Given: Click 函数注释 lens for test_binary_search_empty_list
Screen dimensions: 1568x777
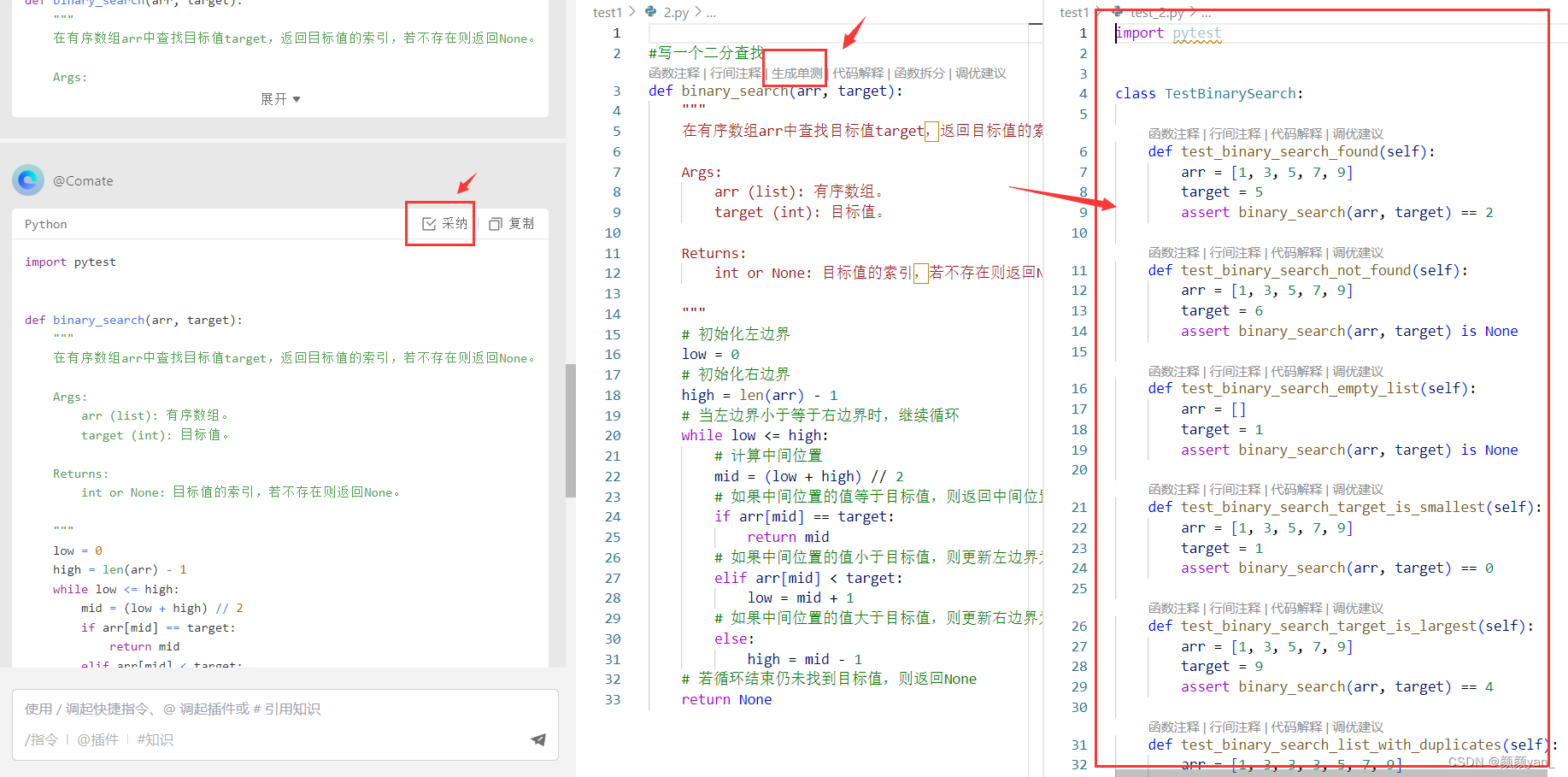Looking at the screenshot, I should 1173,372.
